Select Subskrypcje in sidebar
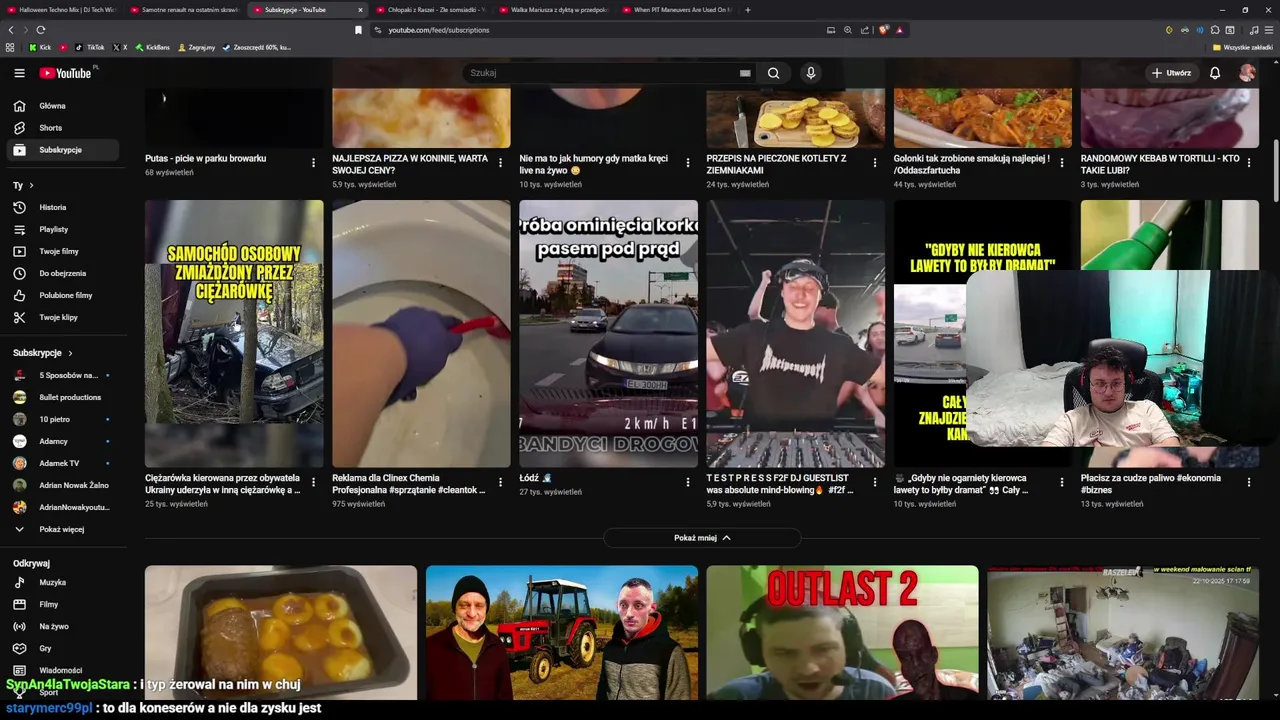The height and width of the screenshot is (720, 1280). click(64, 150)
